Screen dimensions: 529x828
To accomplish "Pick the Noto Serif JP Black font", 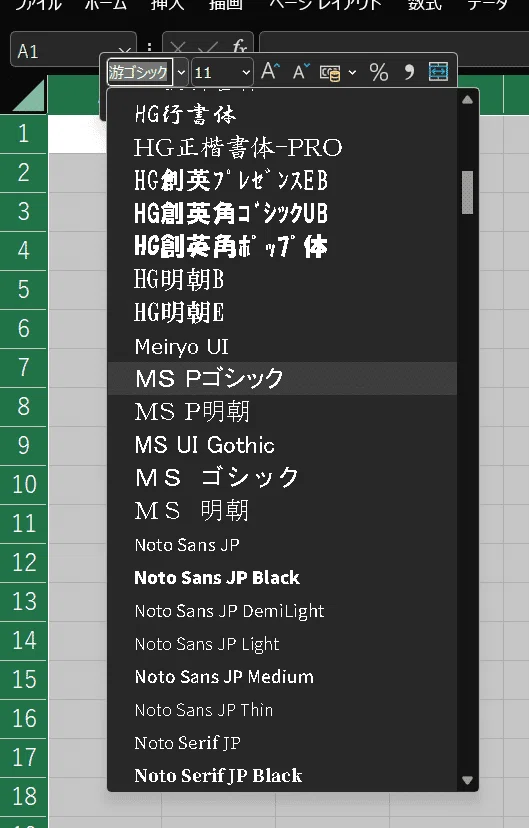I will point(282,775).
